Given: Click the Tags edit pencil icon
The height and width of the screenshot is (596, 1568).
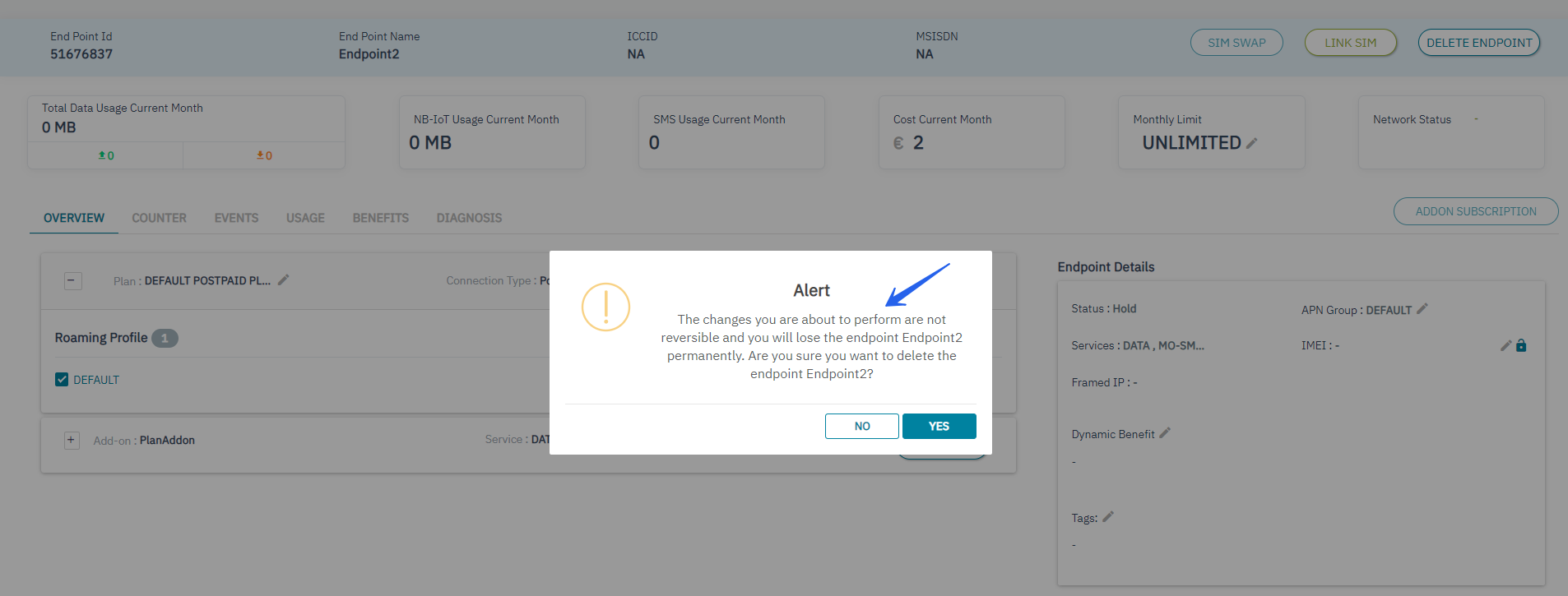Looking at the screenshot, I should tap(1108, 517).
